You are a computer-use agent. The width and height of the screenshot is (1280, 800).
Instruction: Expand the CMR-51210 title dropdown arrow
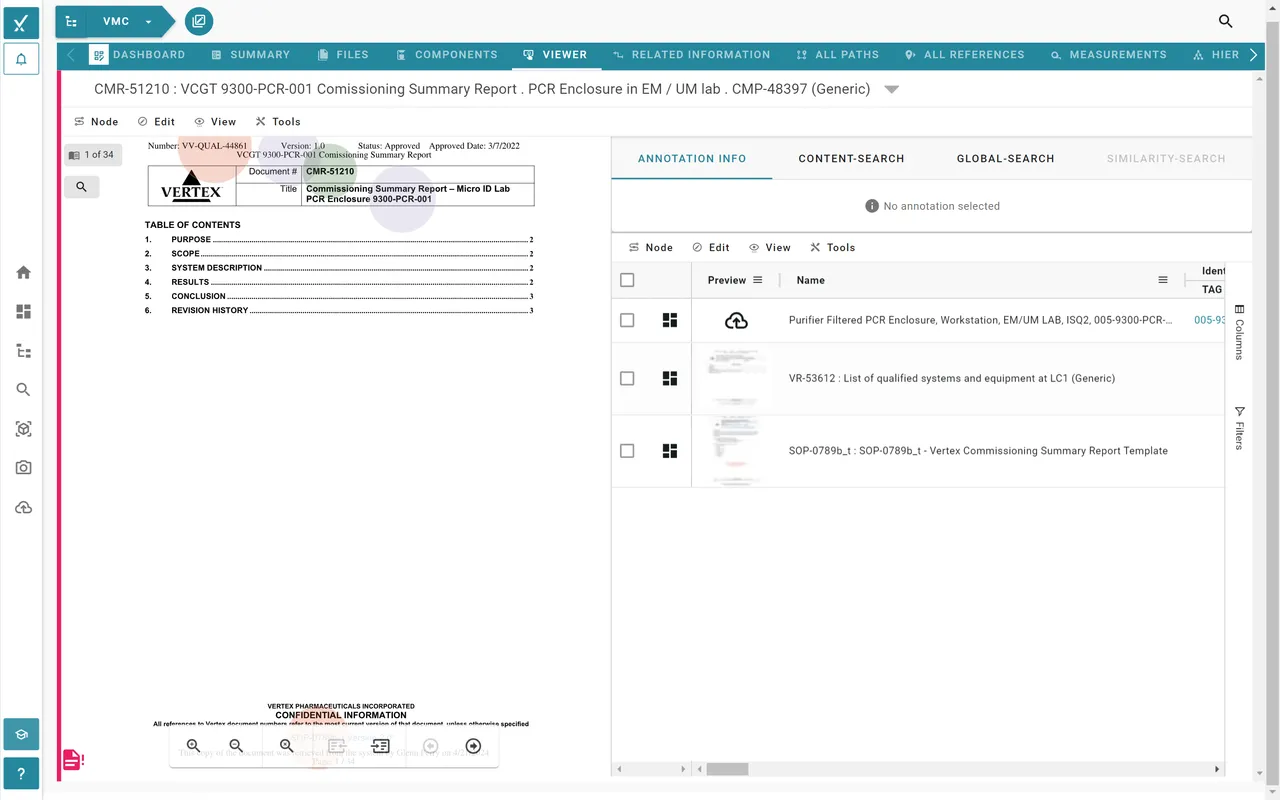(891, 88)
